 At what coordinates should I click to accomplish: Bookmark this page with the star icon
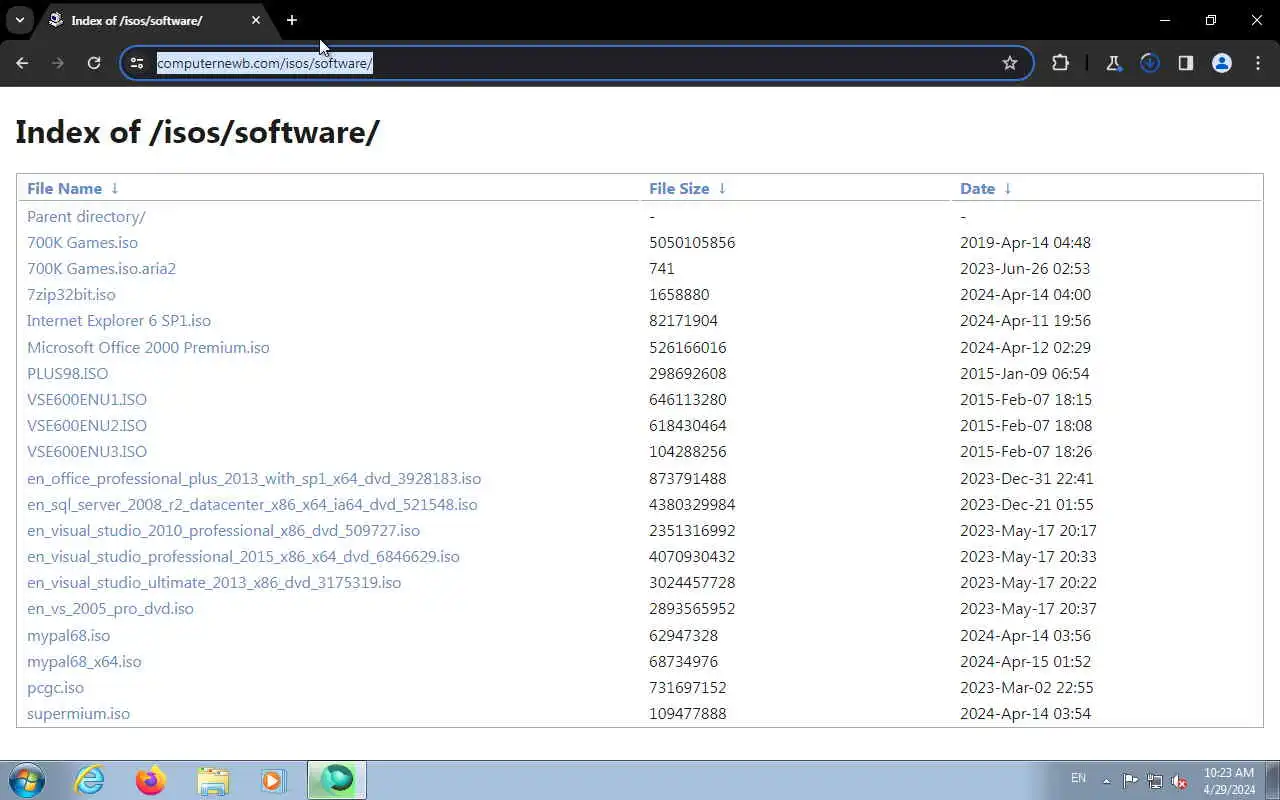click(x=1010, y=63)
